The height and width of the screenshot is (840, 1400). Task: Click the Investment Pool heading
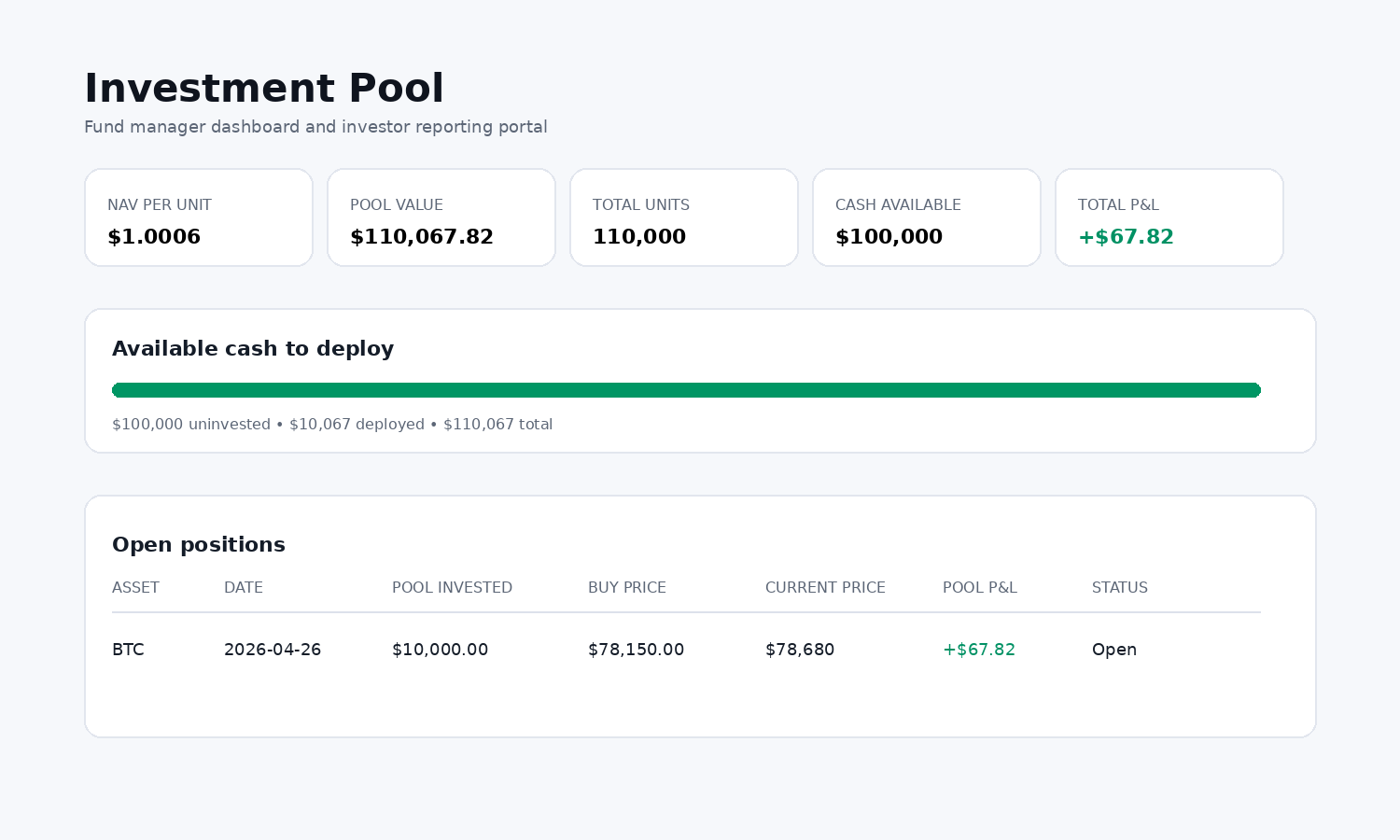coord(264,89)
